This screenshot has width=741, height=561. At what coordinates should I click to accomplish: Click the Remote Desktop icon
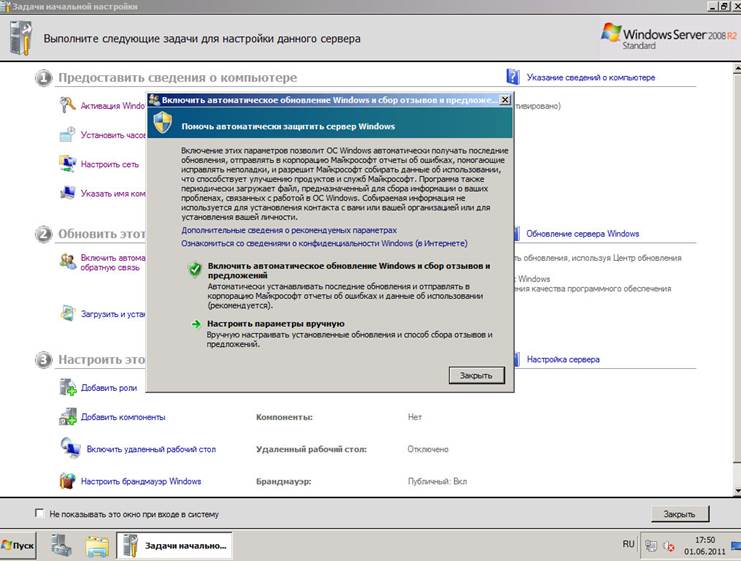pyautogui.click(x=70, y=448)
